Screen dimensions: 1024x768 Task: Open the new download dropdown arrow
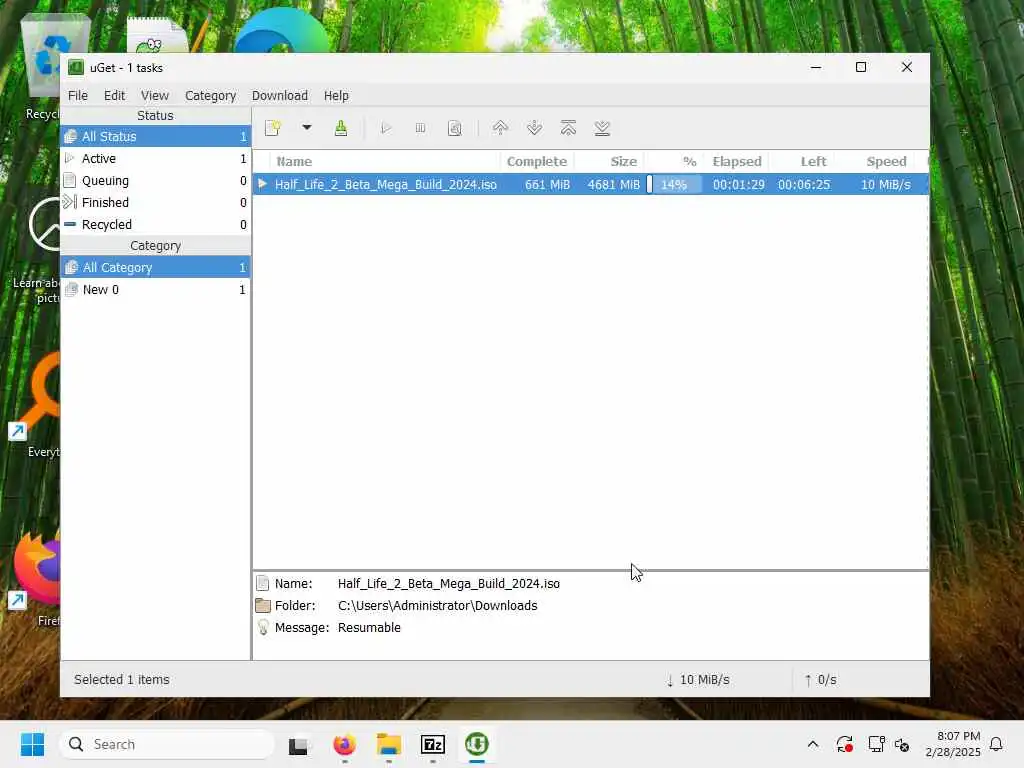click(x=306, y=128)
